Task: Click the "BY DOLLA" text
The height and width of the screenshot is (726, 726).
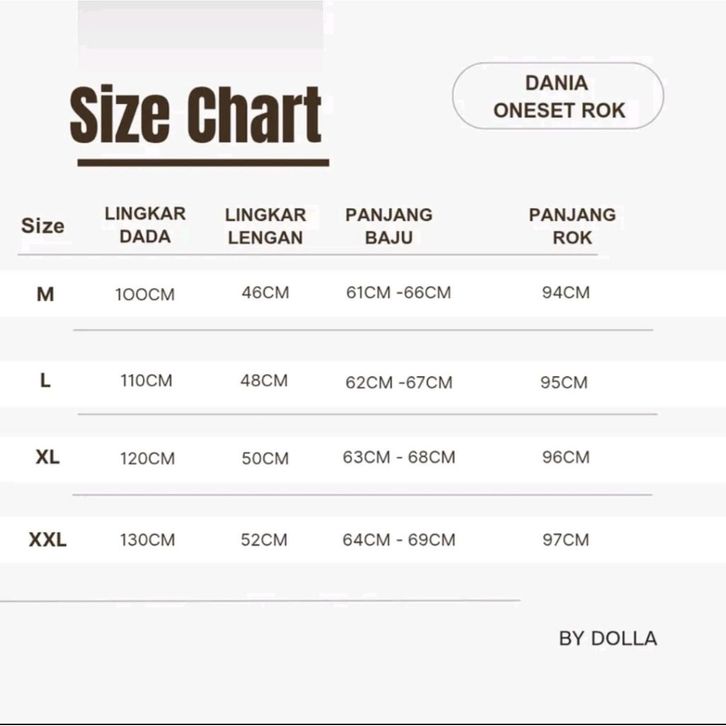Action: 608,638
